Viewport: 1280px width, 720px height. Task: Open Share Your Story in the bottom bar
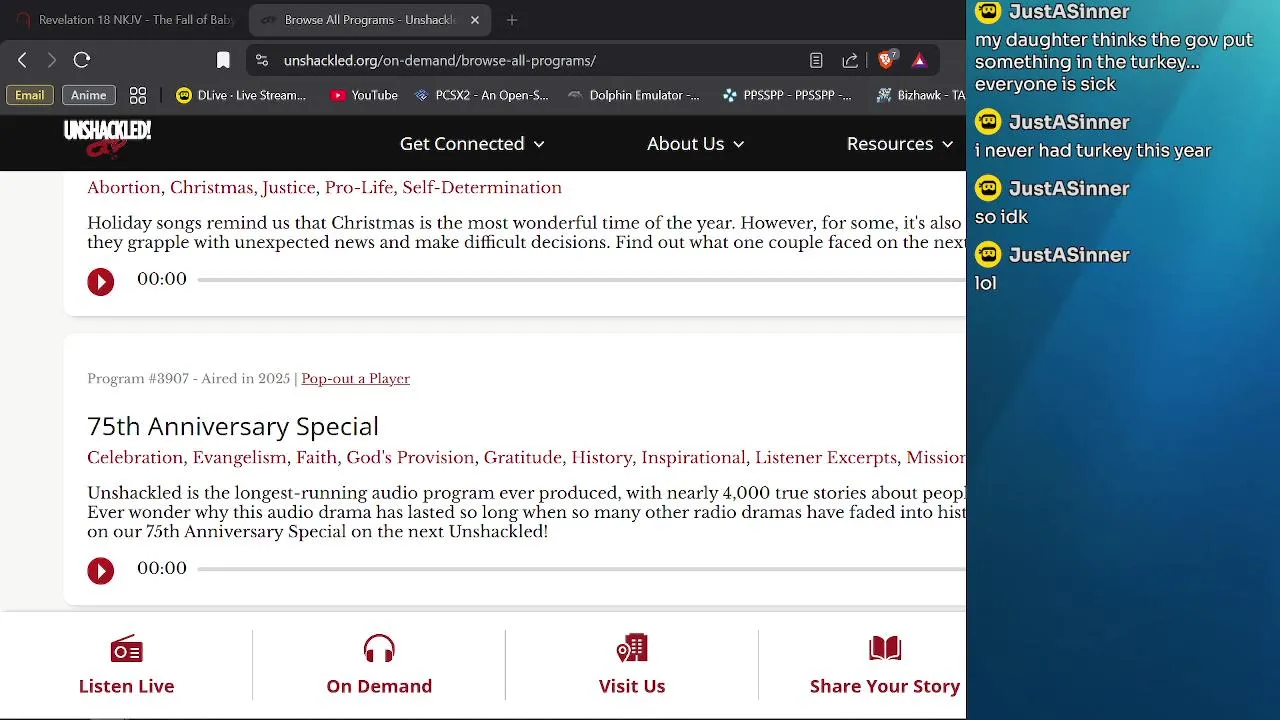click(x=885, y=665)
